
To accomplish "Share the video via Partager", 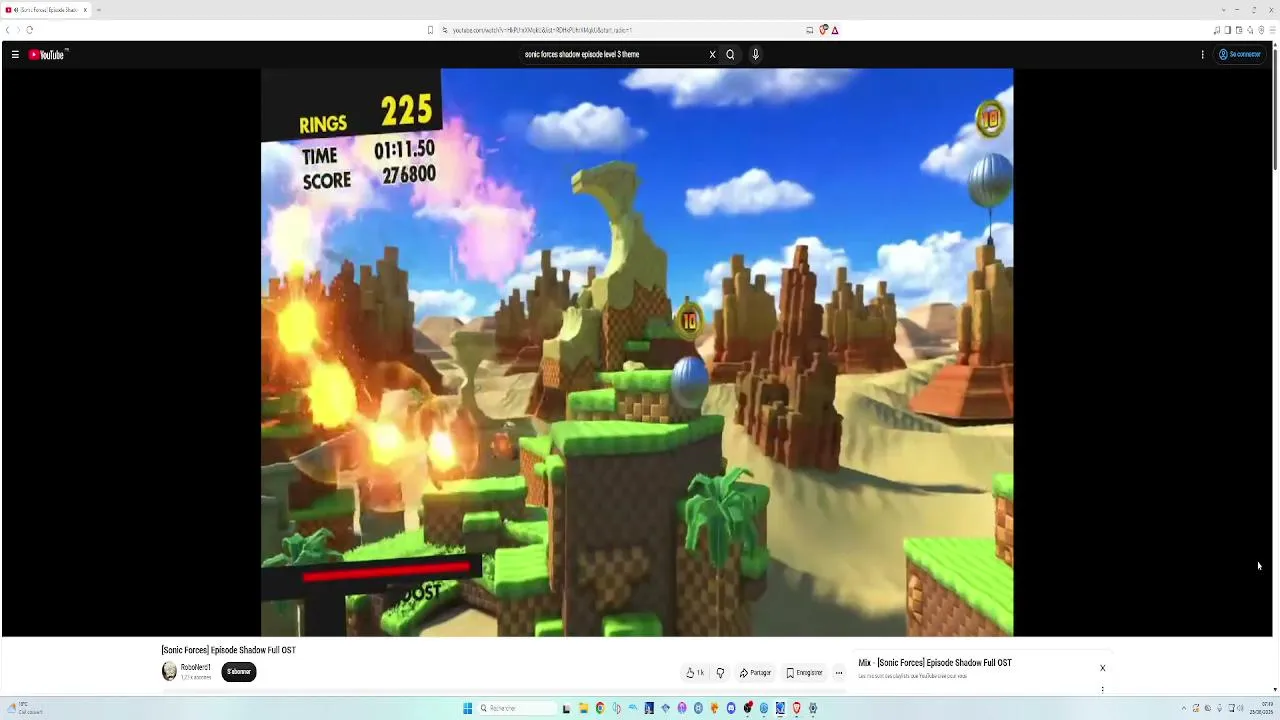I will 755,673.
